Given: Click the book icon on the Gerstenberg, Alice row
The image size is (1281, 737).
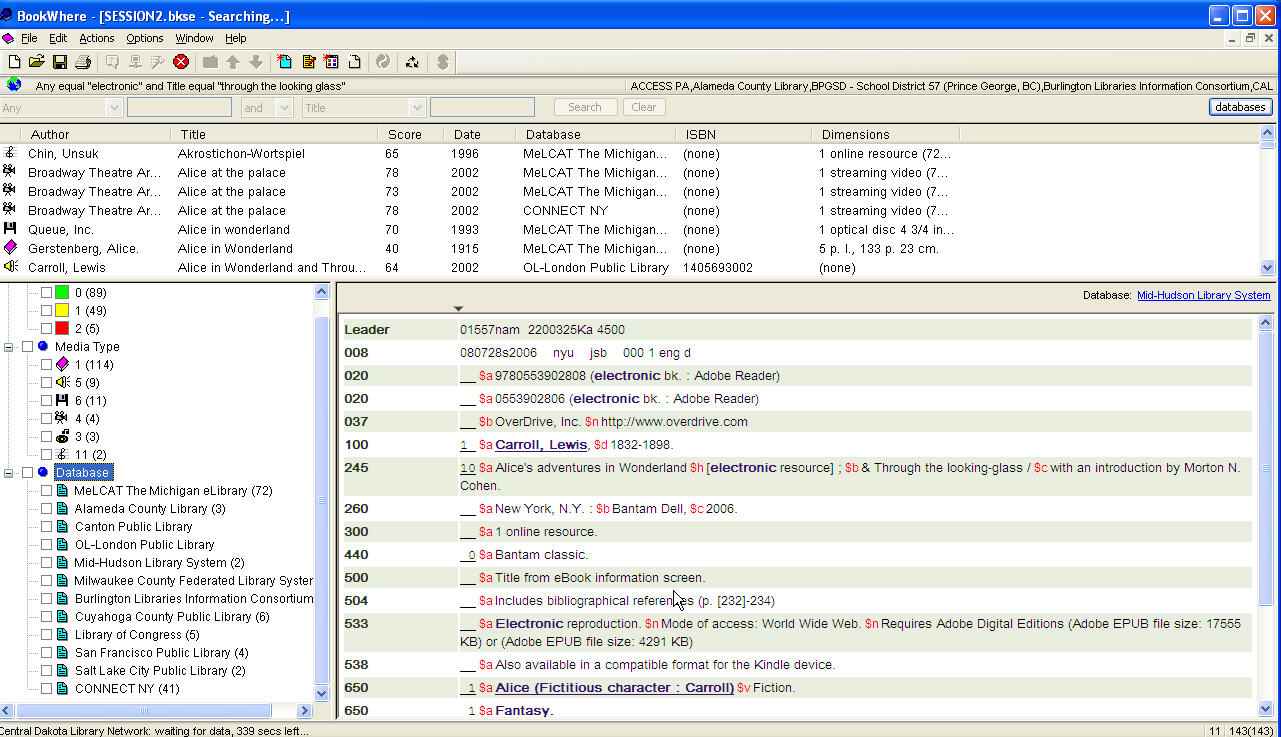Looking at the screenshot, I should [10, 248].
